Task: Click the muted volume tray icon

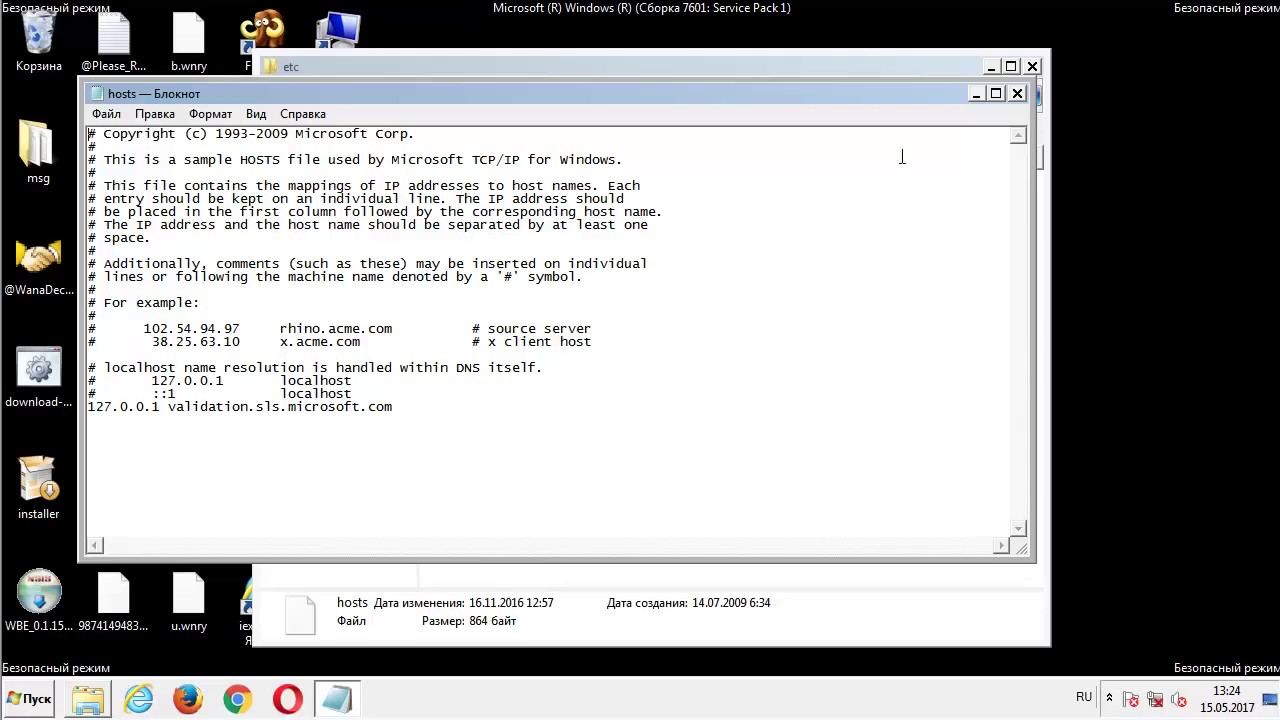Action: tap(1179, 700)
